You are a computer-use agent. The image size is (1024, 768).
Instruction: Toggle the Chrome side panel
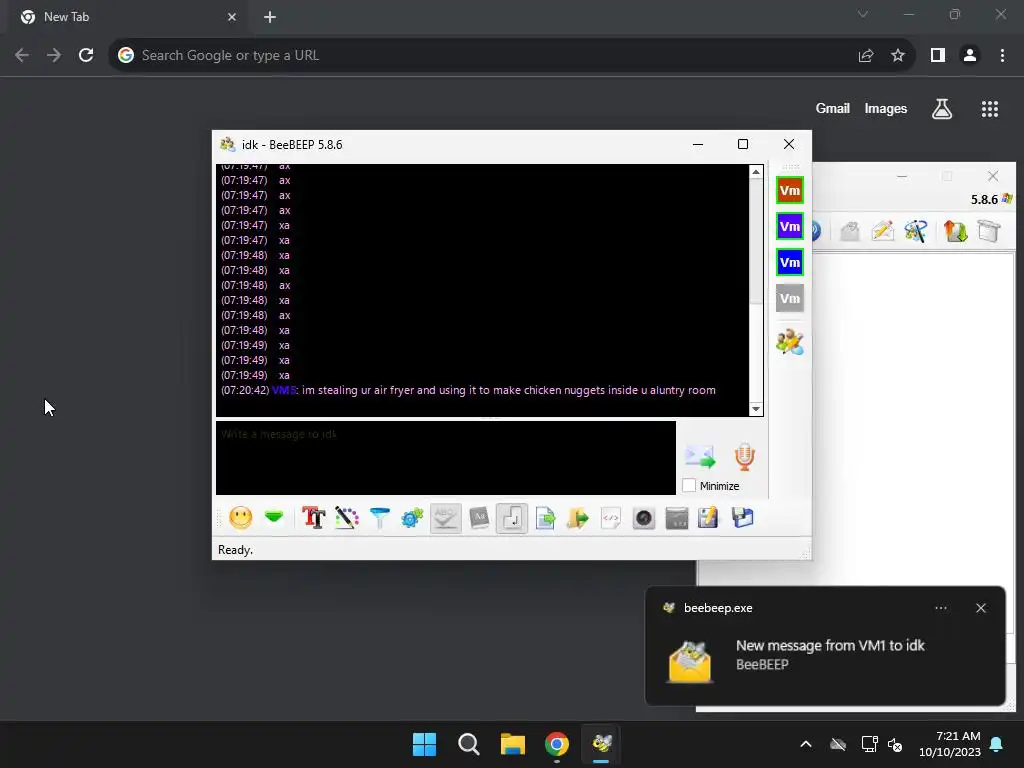938,56
